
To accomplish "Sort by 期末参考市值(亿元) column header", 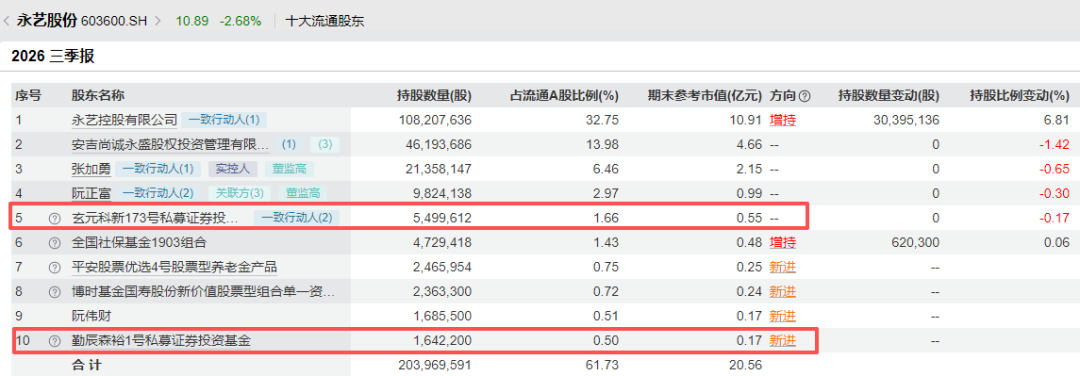I will point(705,96).
